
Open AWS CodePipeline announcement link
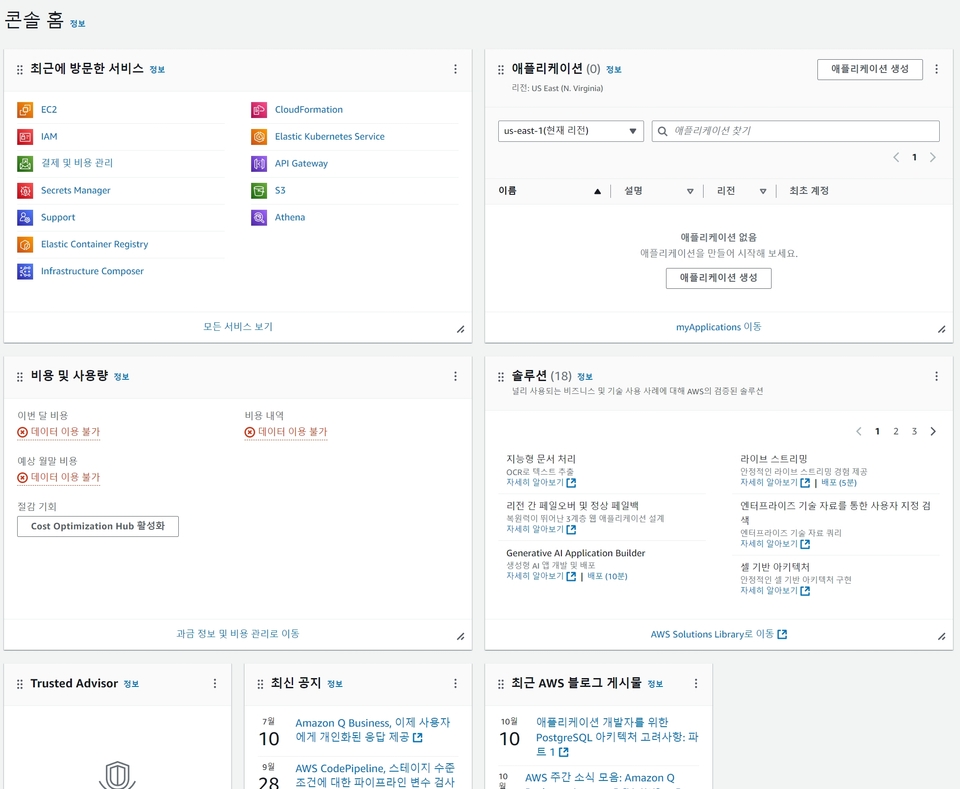(x=375, y=775)
